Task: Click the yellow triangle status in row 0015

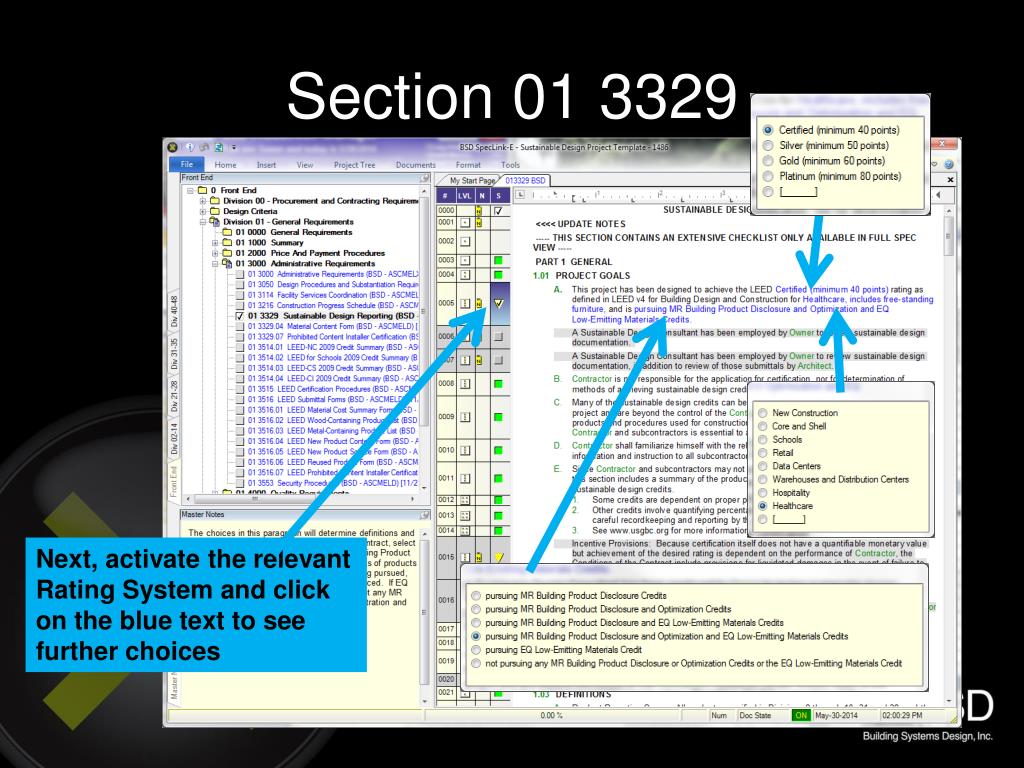Action: coord(499,558)
